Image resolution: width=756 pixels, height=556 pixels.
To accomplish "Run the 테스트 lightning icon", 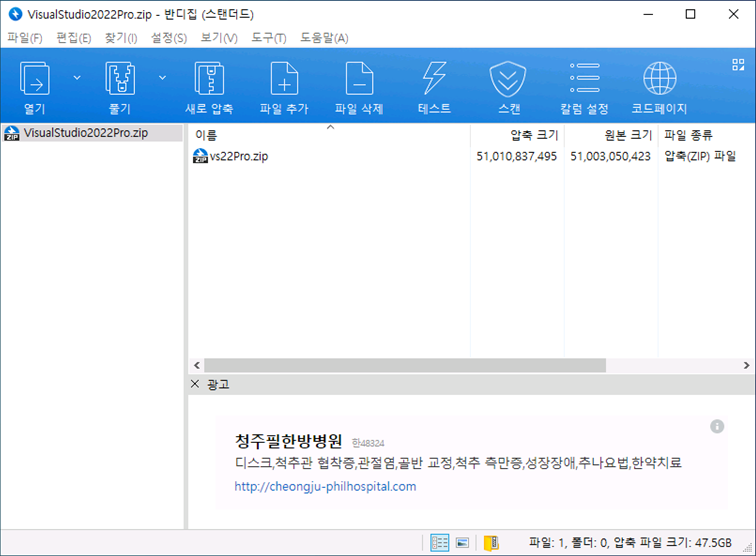I will coord(434,78).
